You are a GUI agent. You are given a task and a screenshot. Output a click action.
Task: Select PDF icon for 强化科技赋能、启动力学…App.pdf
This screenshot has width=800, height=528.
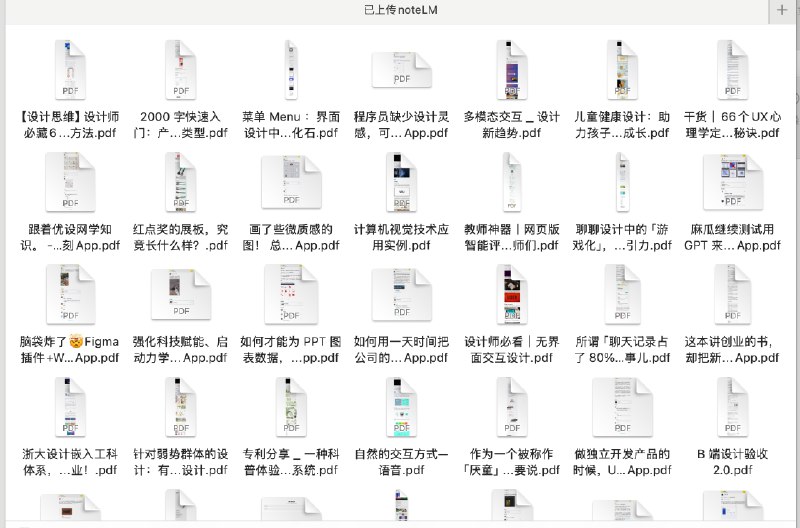(x=181, y=294)
